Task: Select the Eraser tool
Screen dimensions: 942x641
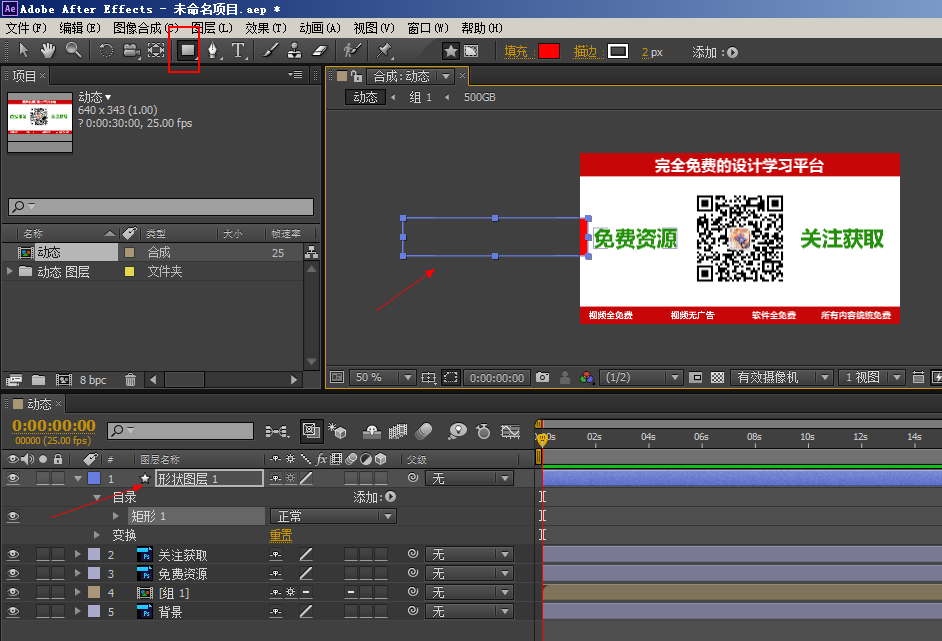Action: (320, 51)
